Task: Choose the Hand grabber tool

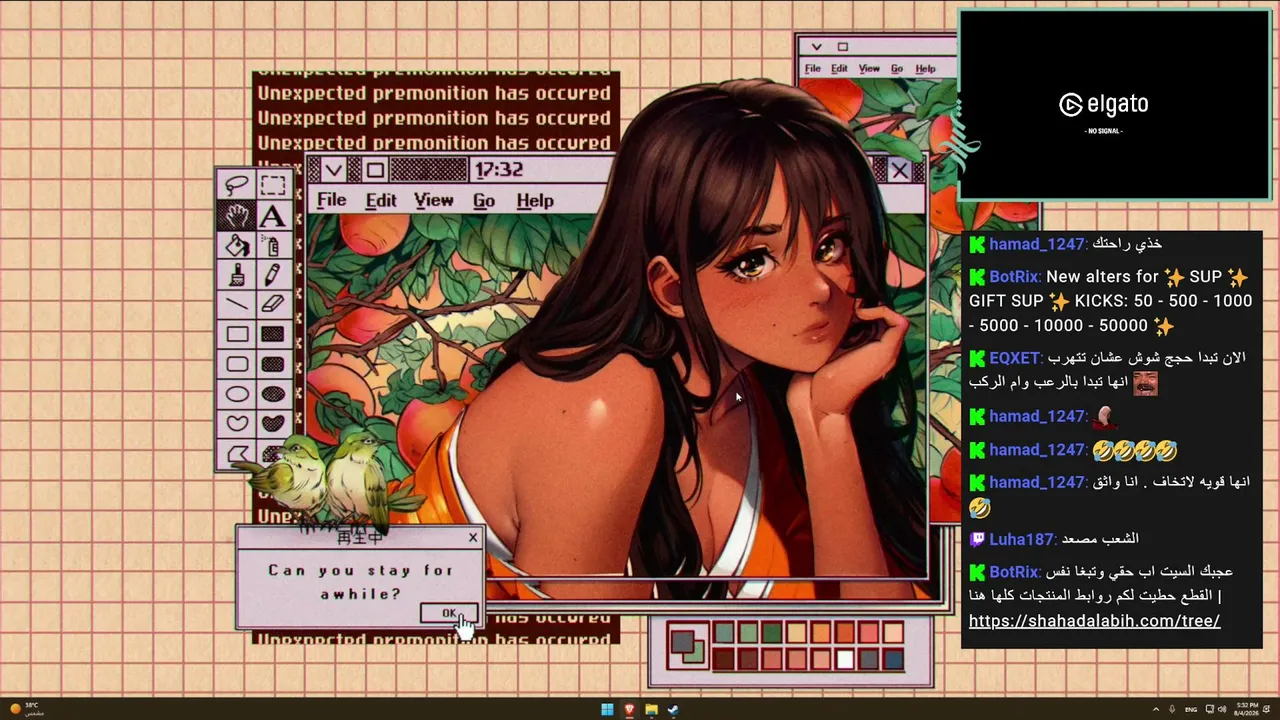Action: [237, 215]
